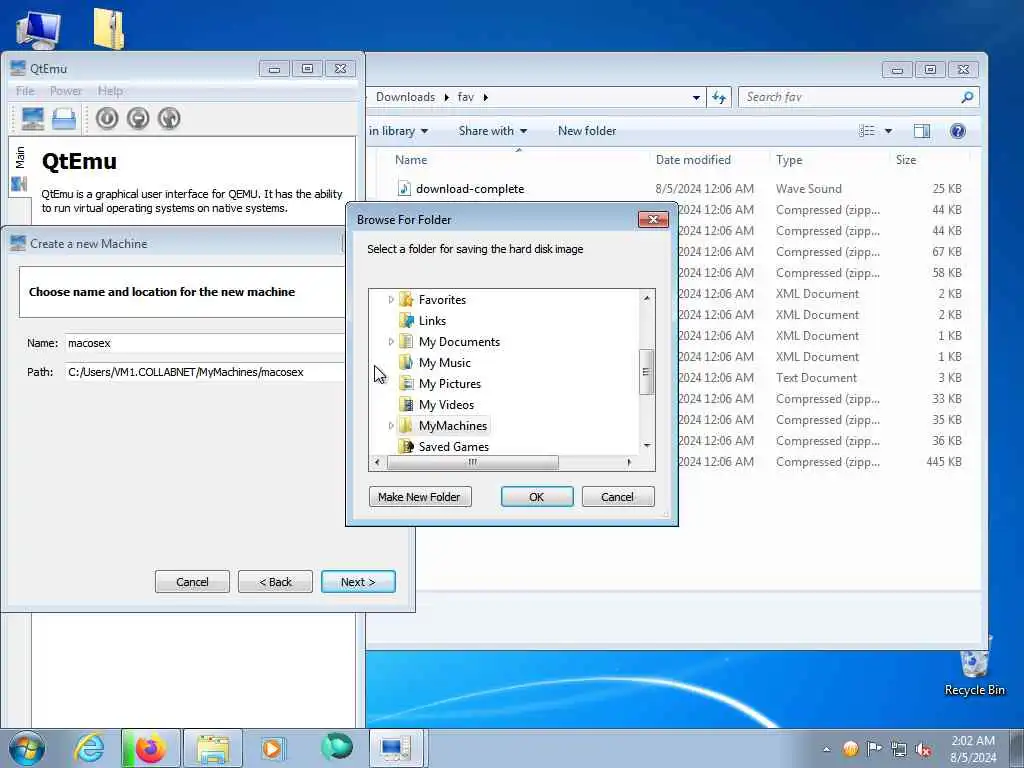Image resolution: width=1024 pixels, height=768 pixels.
Task: Sort by the Name column header
Action: pyautogui.click(x=411, y=160)
